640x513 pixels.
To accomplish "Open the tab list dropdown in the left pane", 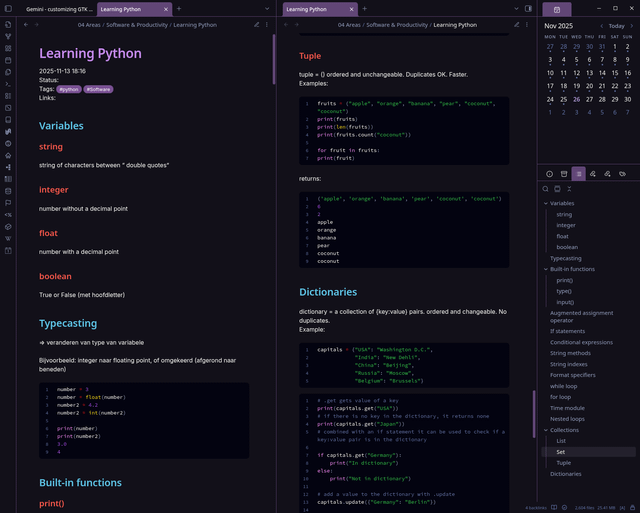I will (x=267, y=8).
